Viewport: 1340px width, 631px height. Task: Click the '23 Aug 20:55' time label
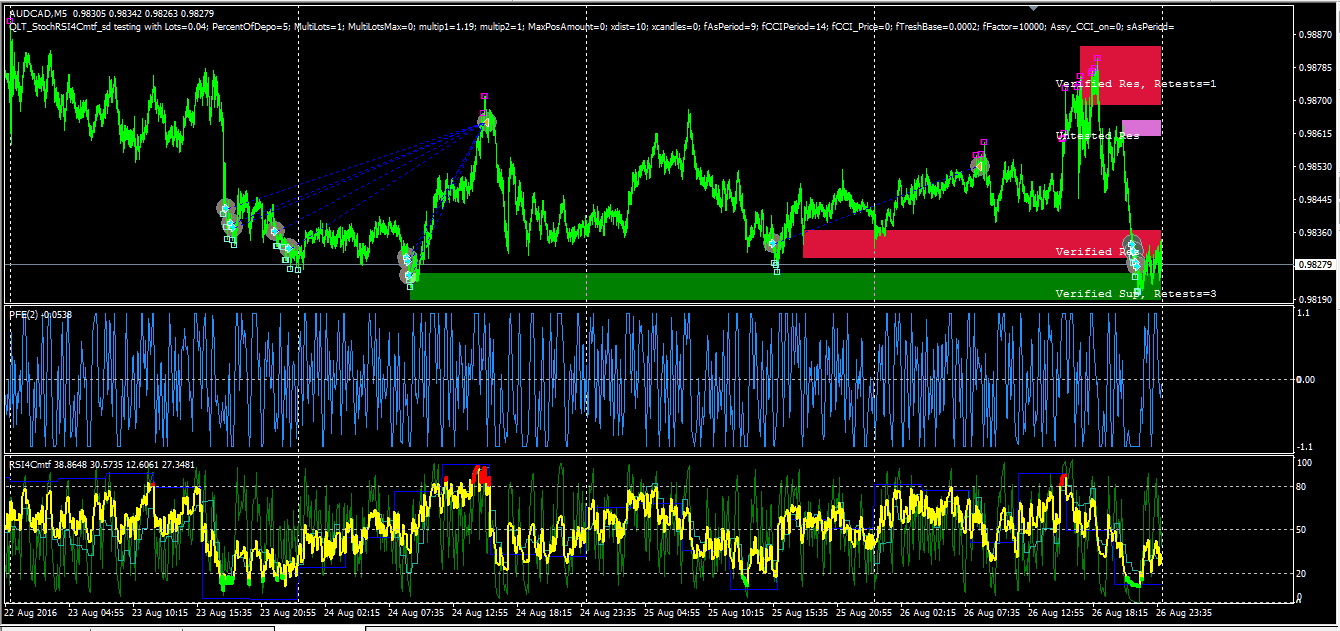coord(286,612)
